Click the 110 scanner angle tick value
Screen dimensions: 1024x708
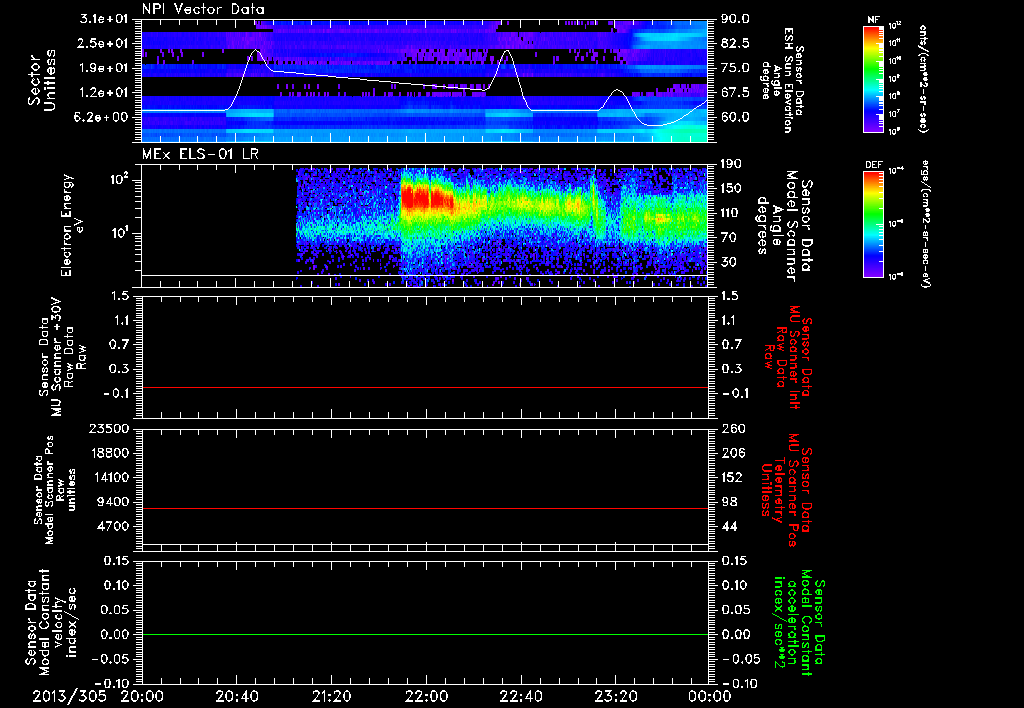point(731,213)
